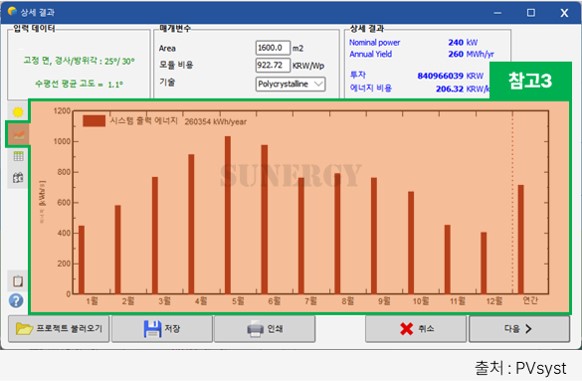Click the 수평선 평균 고도 text
582x381 pixels.
pyautogui.click(x=79, y=84)
